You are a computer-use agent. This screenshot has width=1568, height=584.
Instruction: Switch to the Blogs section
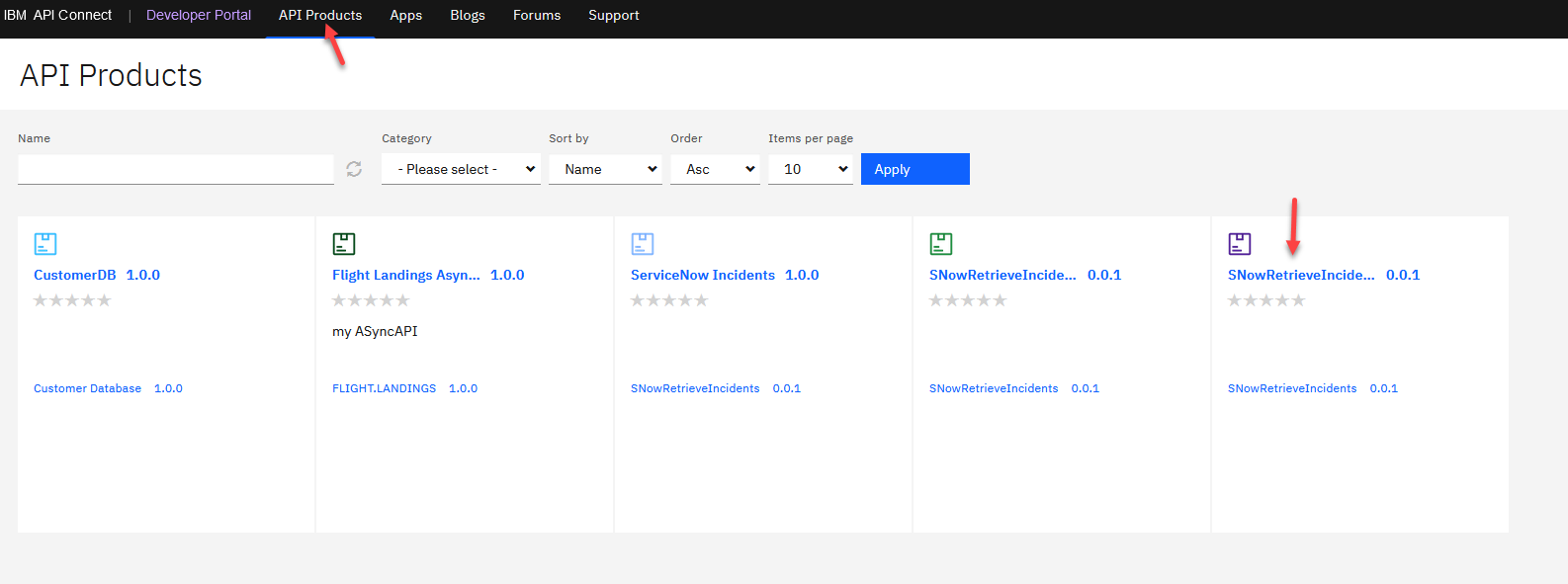point(468,16)
